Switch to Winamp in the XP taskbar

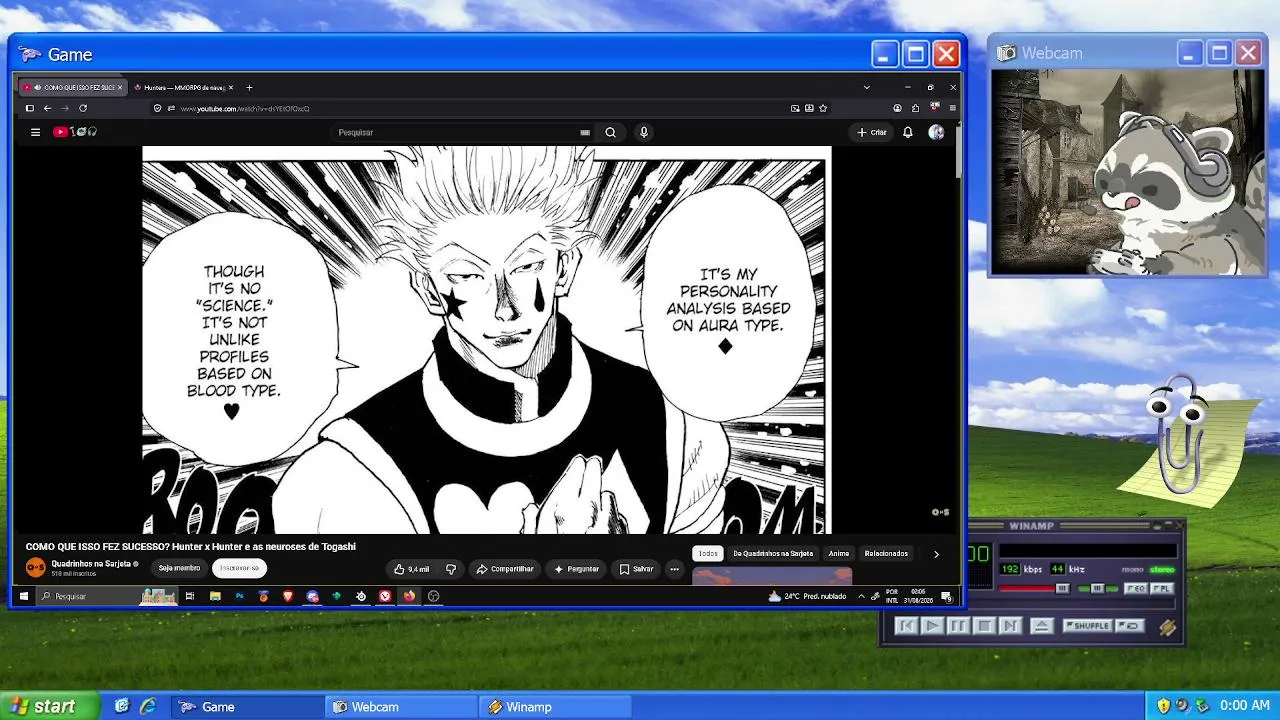pos(555,707)
